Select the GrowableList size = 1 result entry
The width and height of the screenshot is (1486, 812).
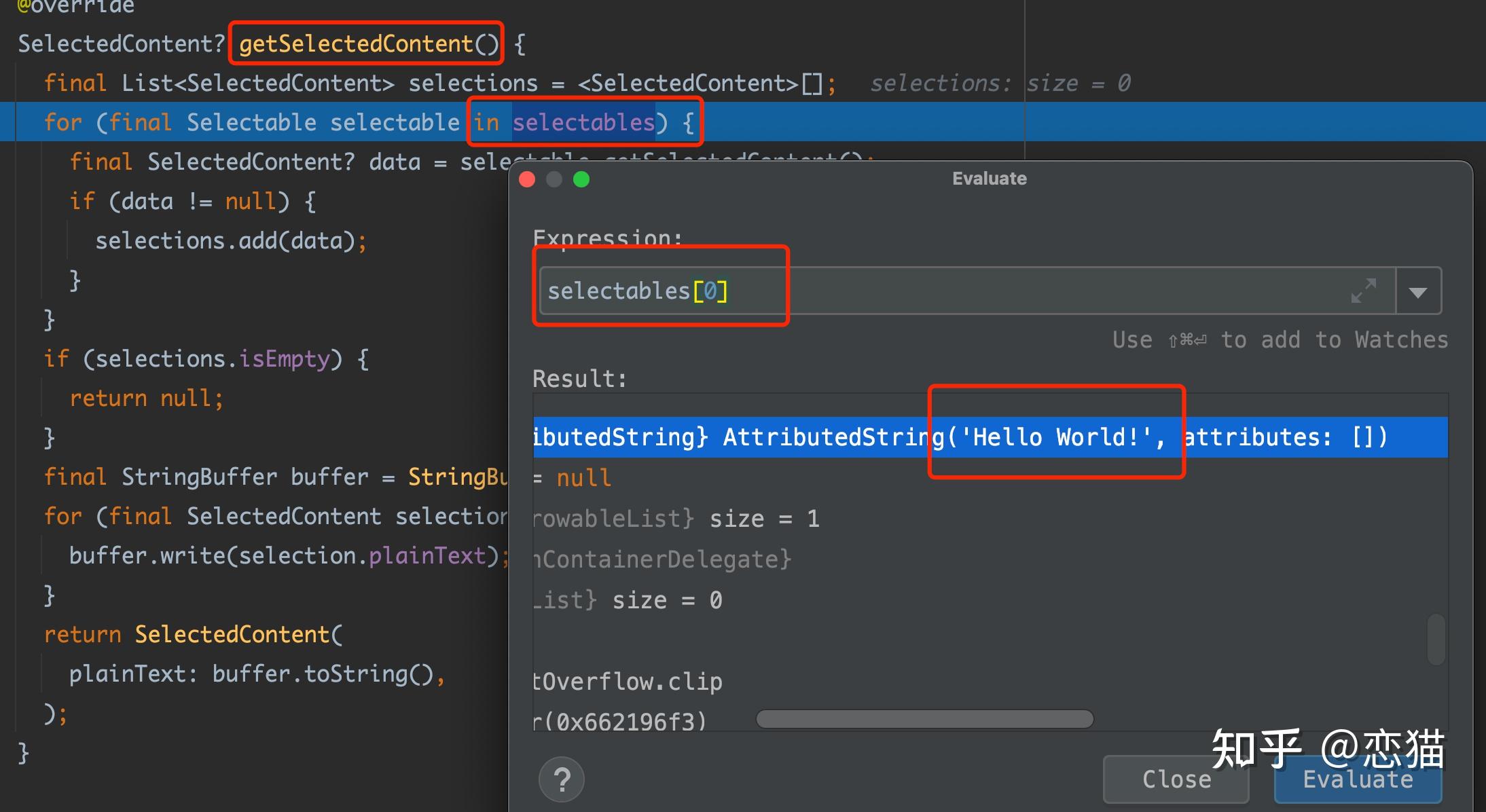pos(679,517)
